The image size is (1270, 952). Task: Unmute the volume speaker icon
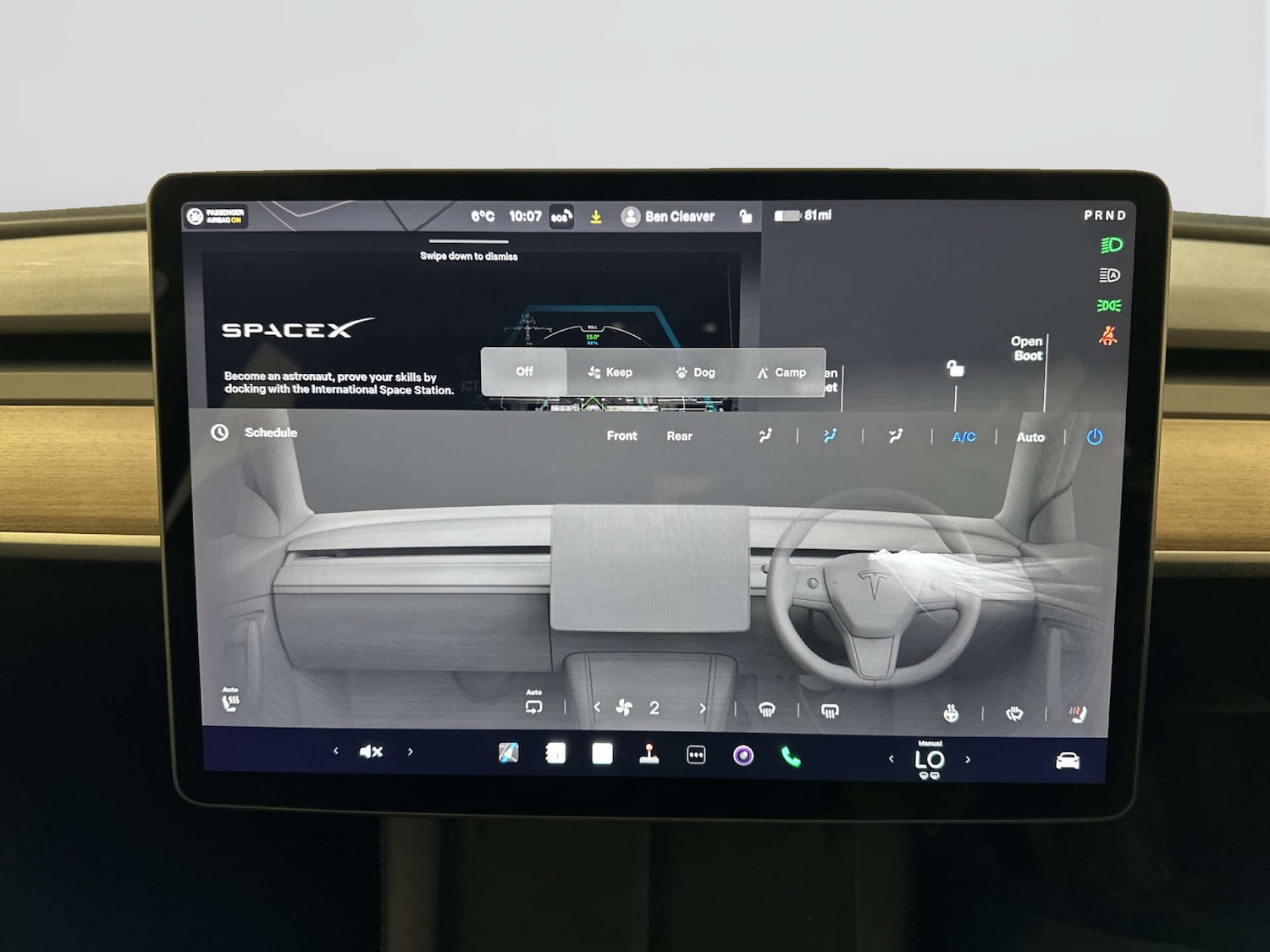pos(371,751)
